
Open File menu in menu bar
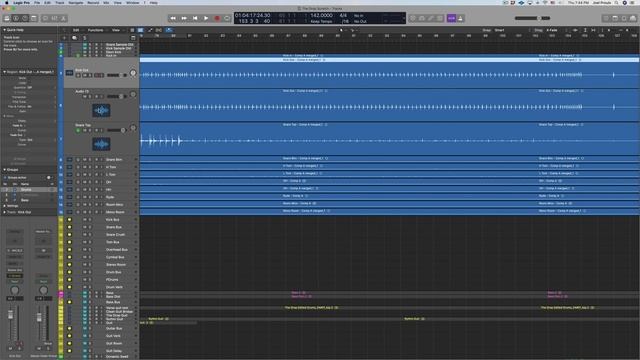pos(37,2)
